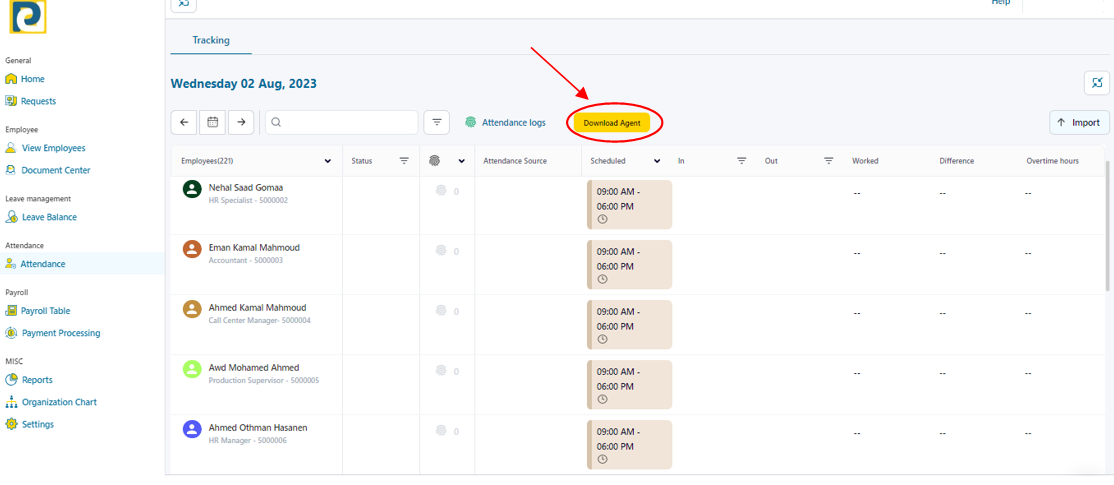The image size is (1114, 485).
Task: Click the vertical scrollbar of the table
Action: 1108,226
